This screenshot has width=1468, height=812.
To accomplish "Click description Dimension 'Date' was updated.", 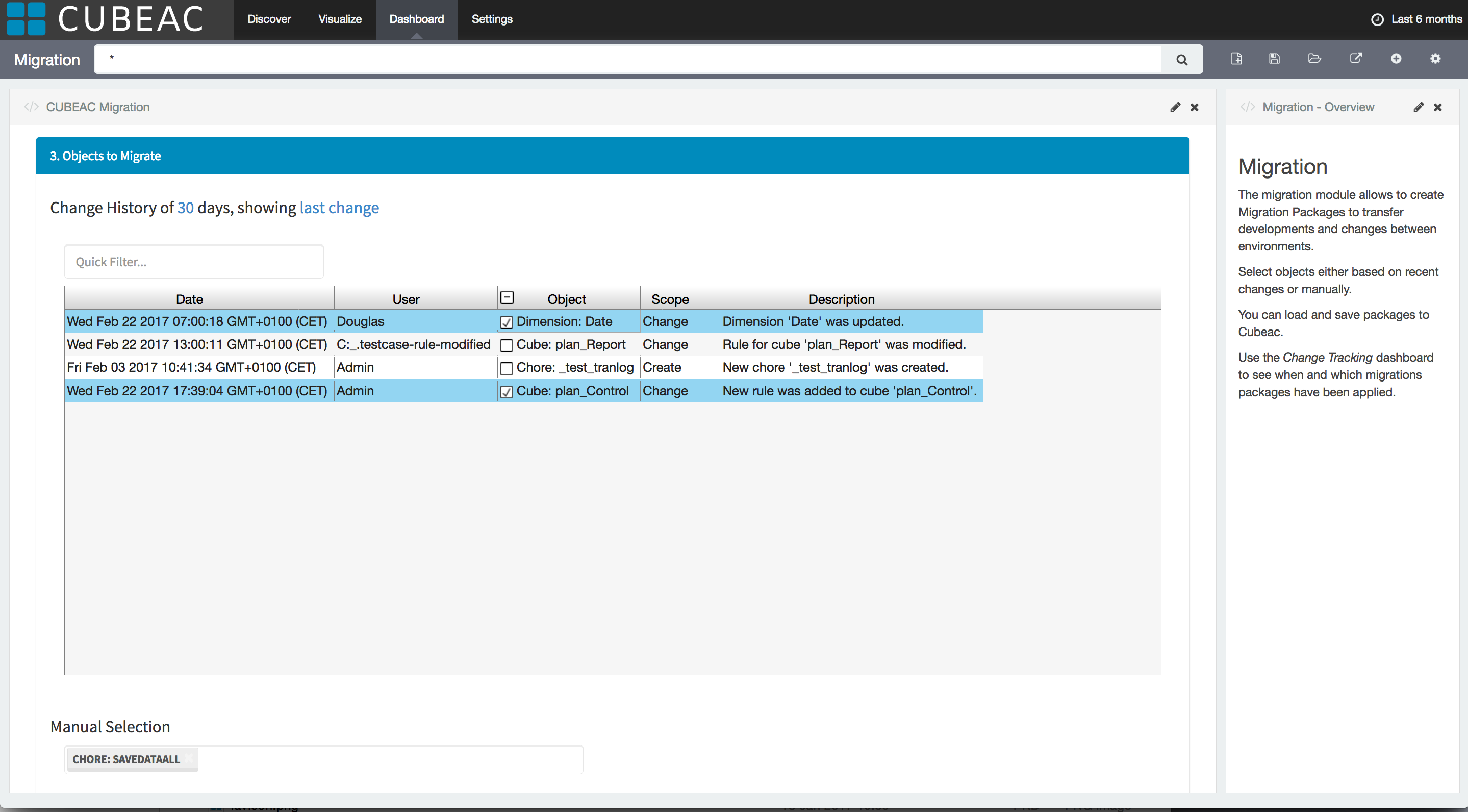I will (x=813, y=321).
